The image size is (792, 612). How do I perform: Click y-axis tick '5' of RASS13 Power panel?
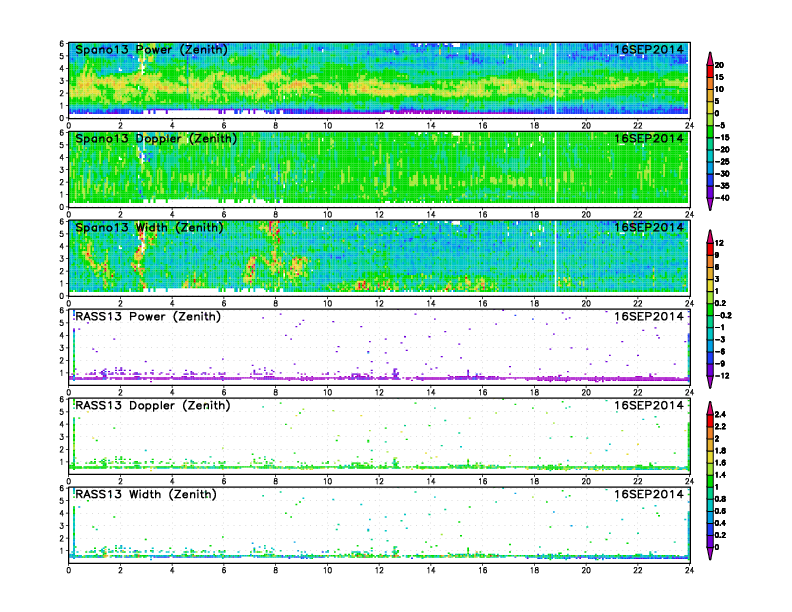pyautogui.click(x=62, y=323)
